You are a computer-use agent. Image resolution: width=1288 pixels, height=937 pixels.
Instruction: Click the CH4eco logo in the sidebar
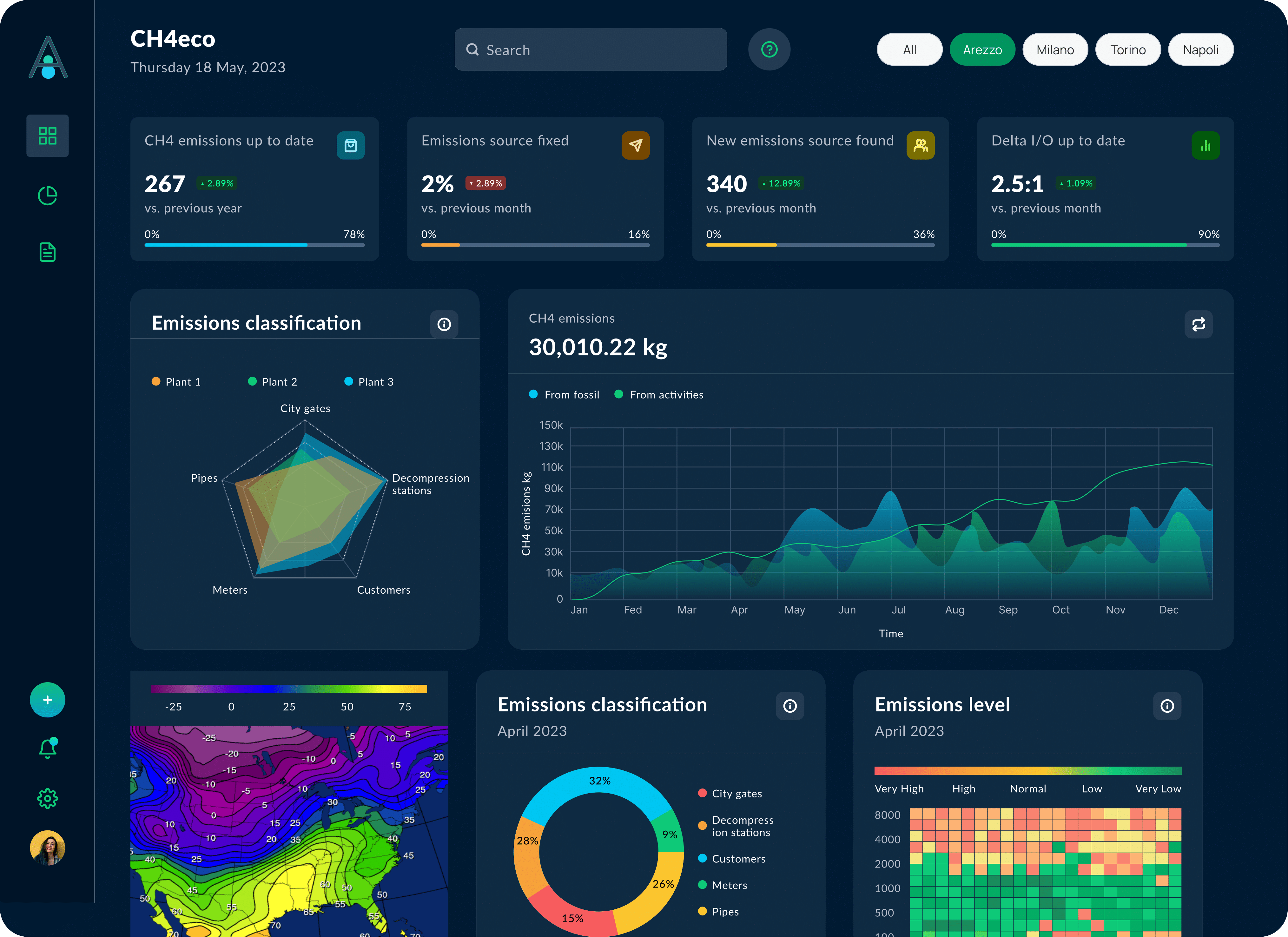(48, 57)
